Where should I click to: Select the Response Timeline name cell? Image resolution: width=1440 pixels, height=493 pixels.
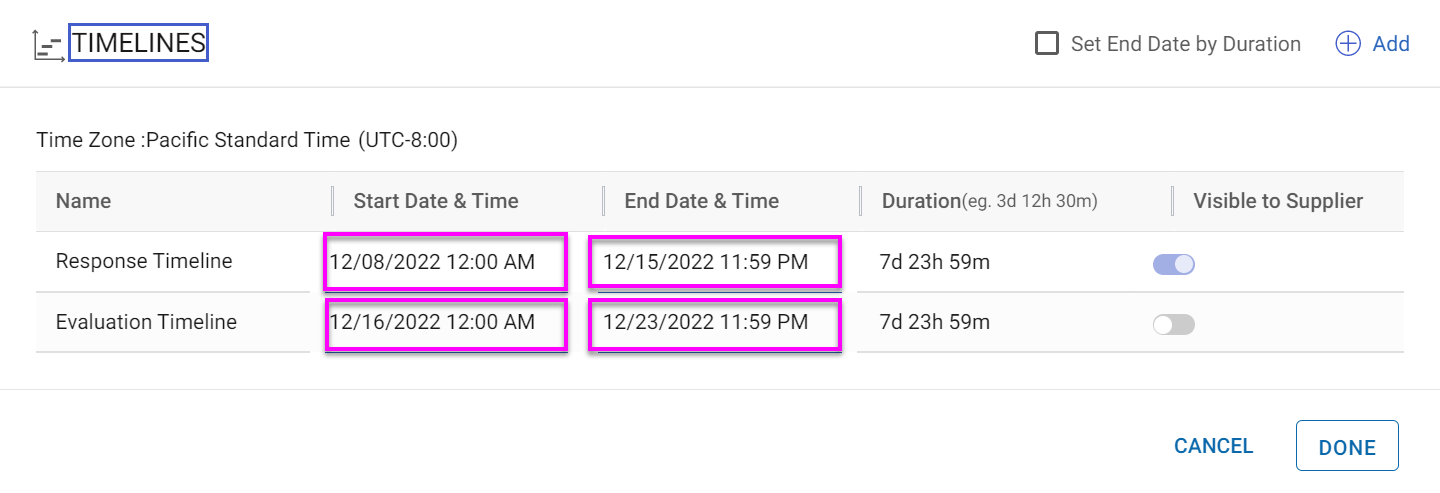144,262
